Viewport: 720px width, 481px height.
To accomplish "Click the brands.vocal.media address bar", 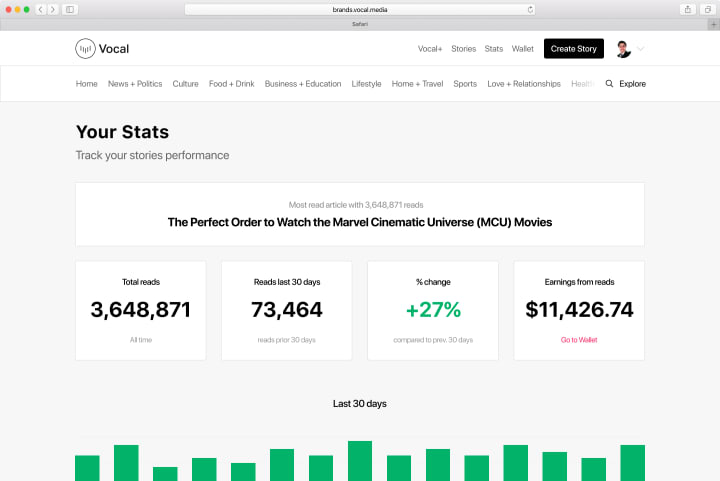I will point(360,9).
